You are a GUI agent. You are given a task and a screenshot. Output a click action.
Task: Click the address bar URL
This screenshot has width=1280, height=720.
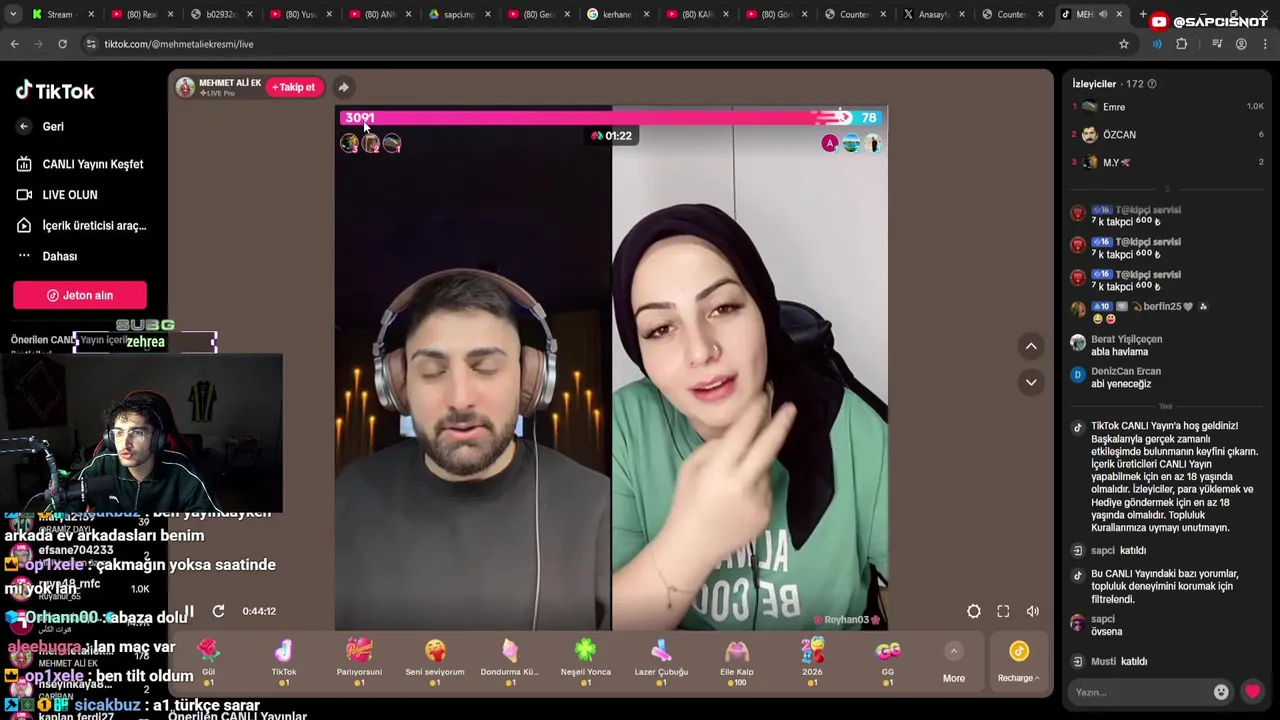[179, 44]
